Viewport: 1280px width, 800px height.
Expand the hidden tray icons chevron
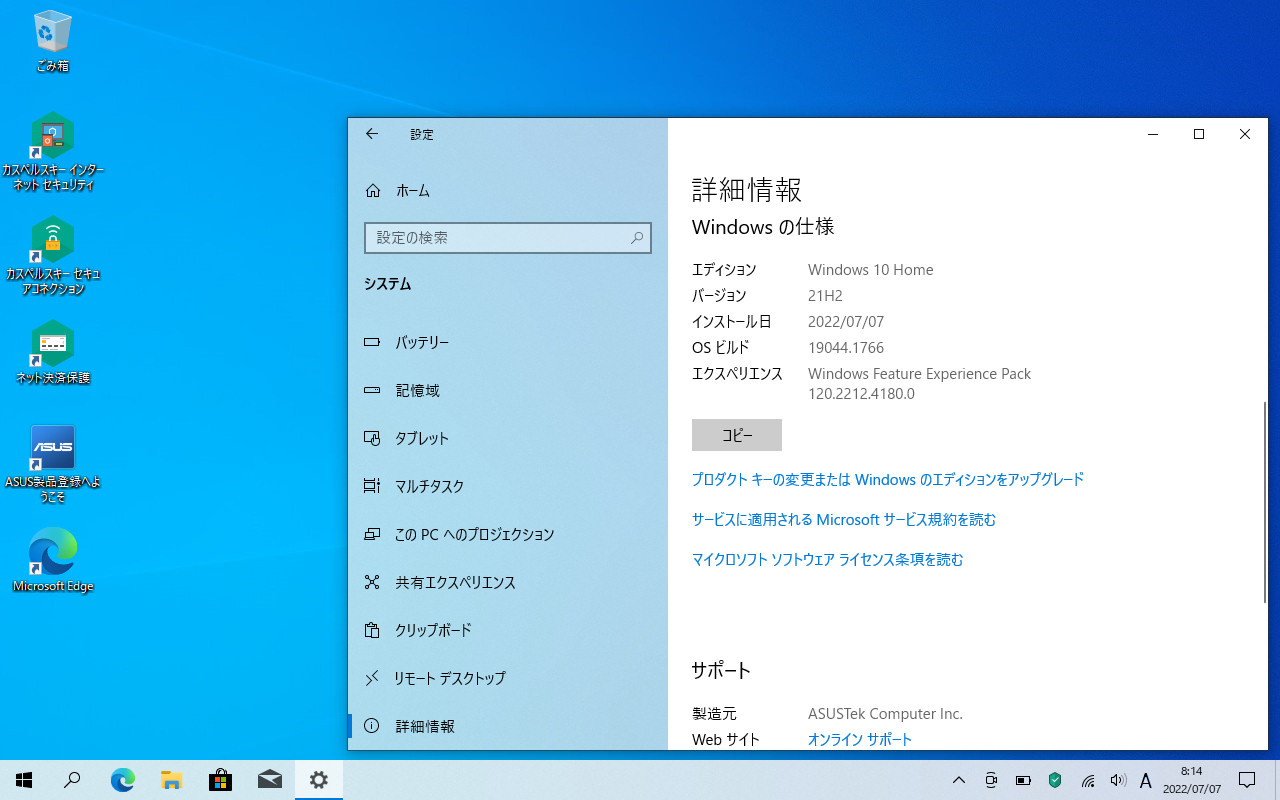(958, 780)
